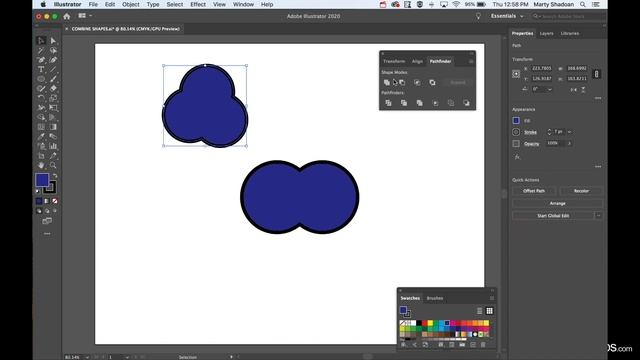Pick the Magic Wand tool
640x360 pixels.
point(41,50)
